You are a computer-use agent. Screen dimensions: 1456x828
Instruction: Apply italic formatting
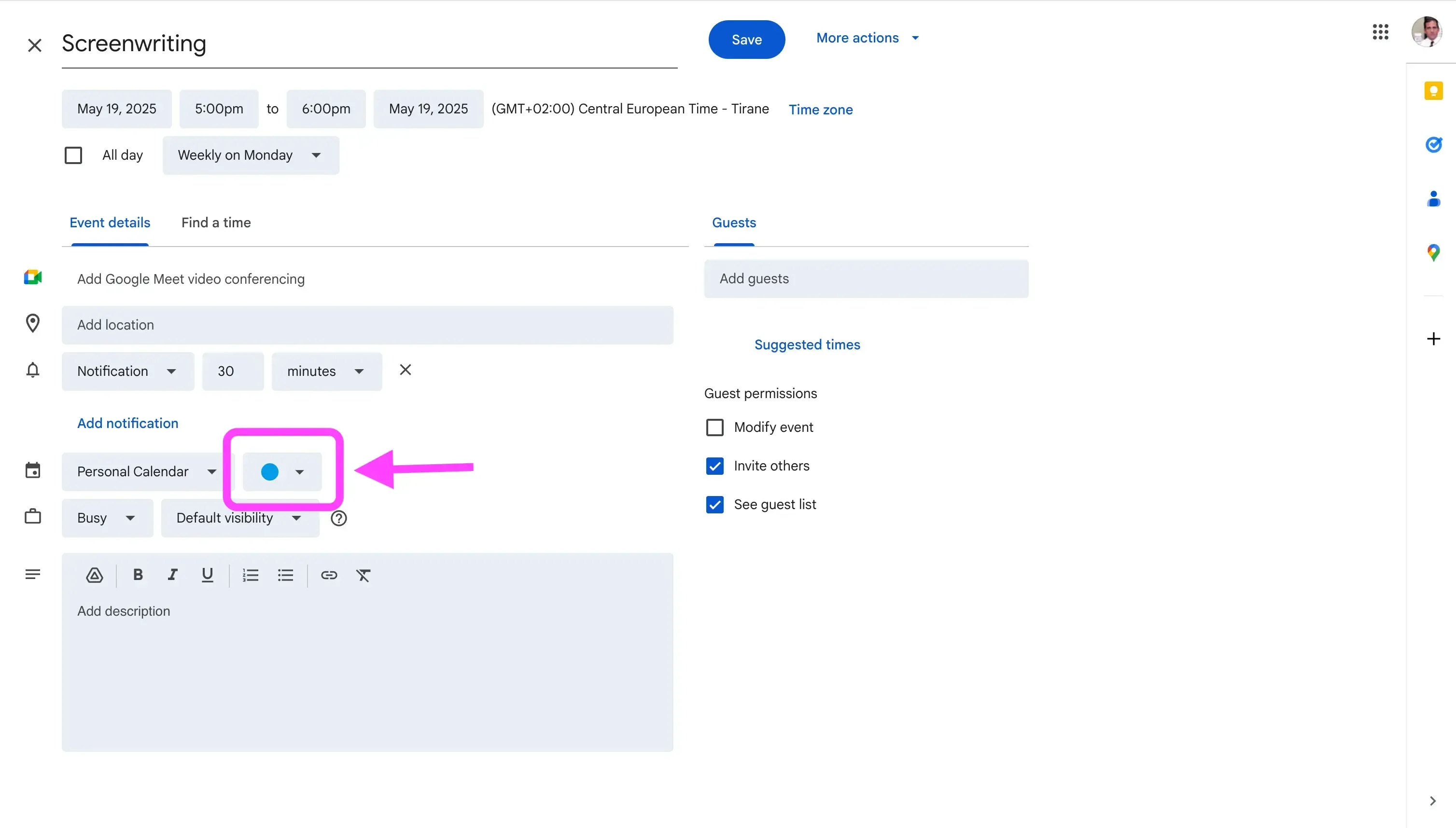coord(172,575)
